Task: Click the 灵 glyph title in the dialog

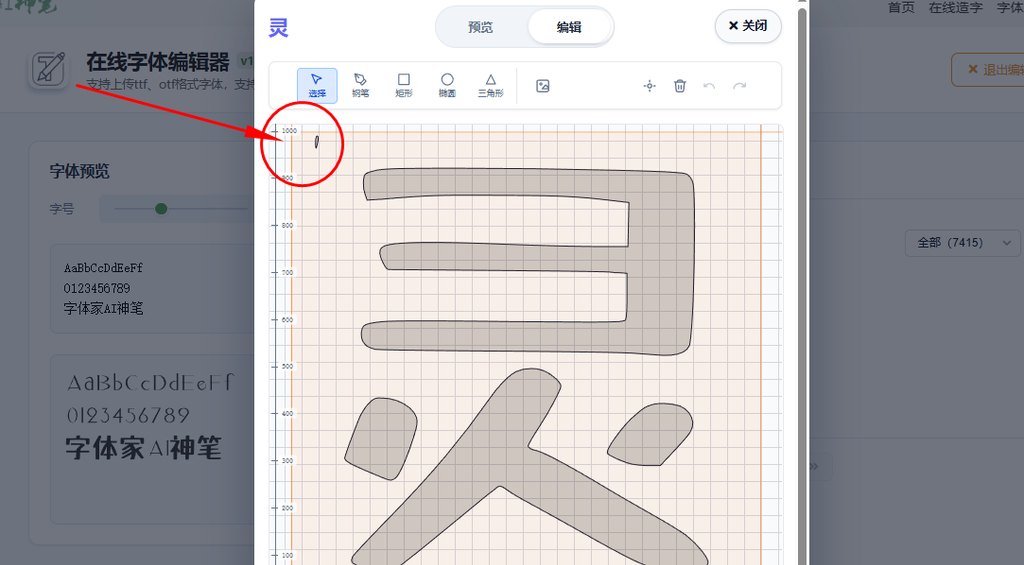Action: click(278, 27)
